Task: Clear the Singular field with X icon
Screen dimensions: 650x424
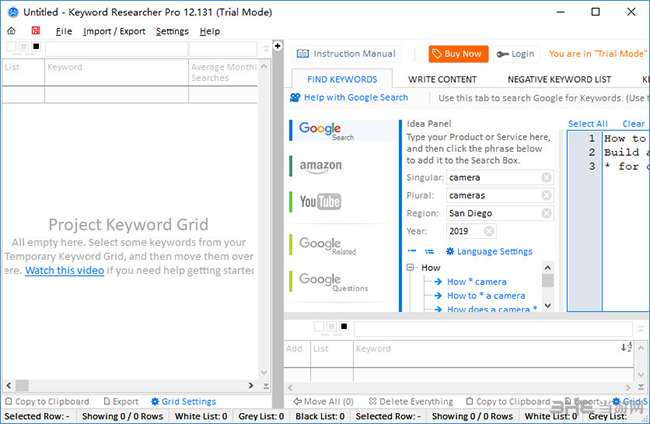Action: (x=546, y=177)
